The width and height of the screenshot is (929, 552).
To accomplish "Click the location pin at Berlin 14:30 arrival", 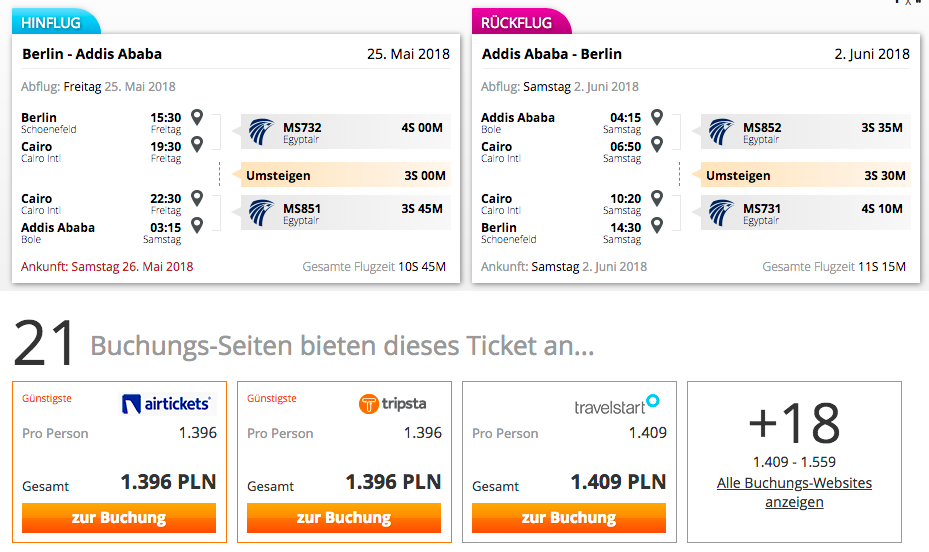I will pyautogui.click(x=657, y=225).
